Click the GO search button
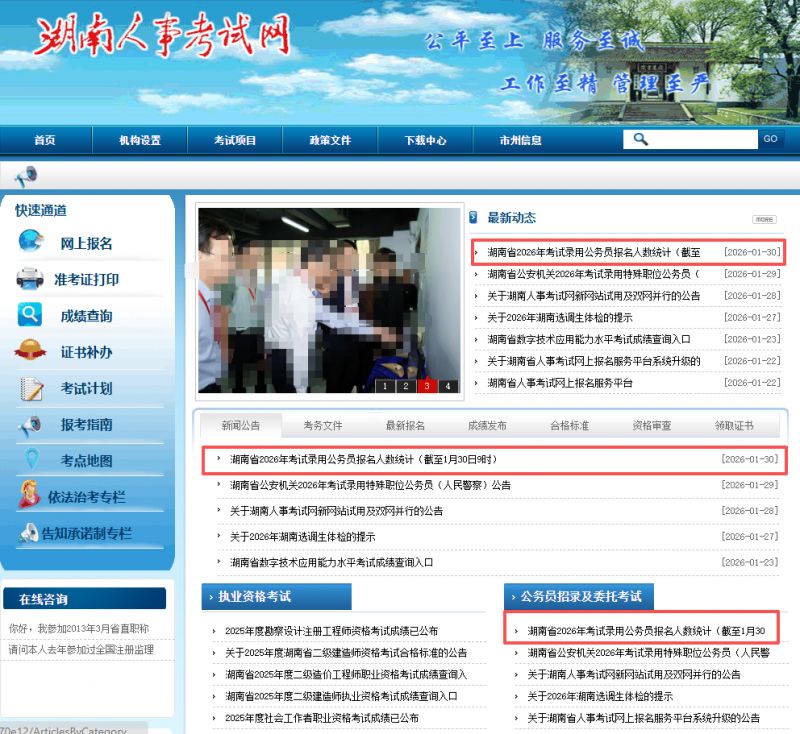 [770, 139]
